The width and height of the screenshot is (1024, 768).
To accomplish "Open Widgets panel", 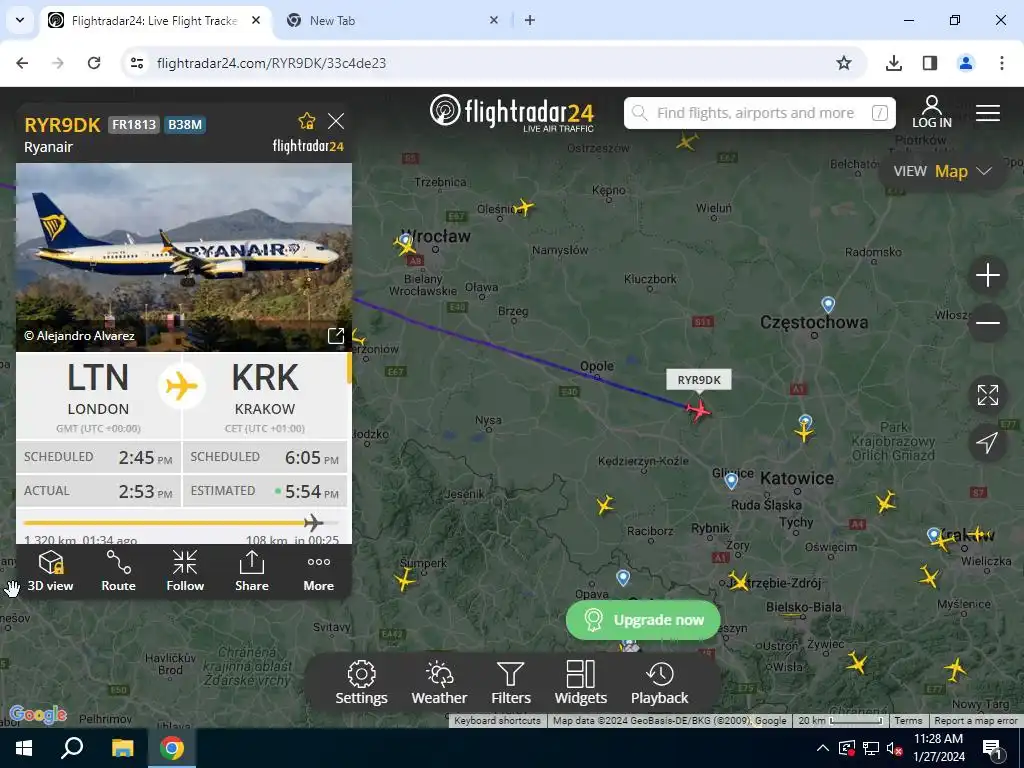I will pos(581,683).
